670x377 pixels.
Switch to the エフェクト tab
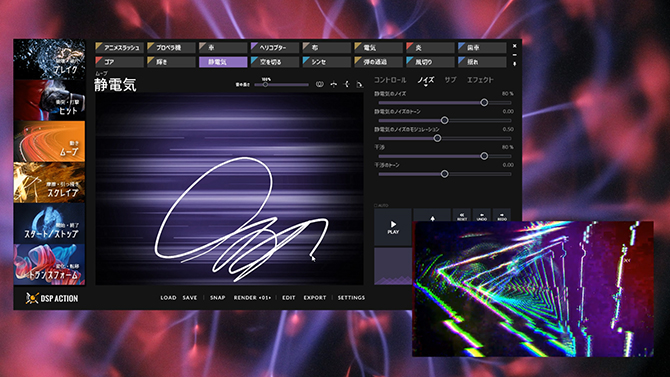(x=480, y=80)
